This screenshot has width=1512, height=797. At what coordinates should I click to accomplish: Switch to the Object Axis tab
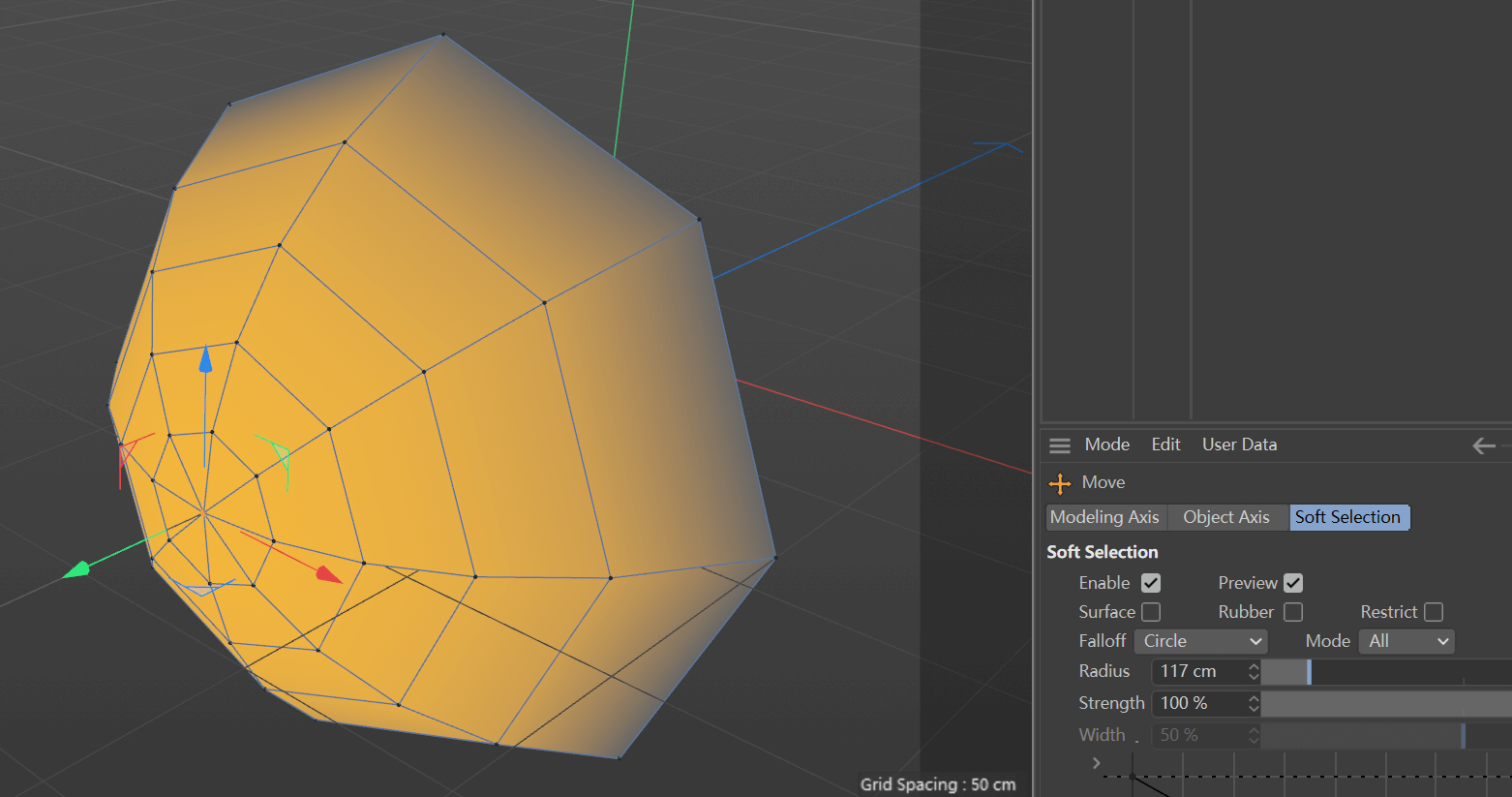tap(1226, 517)
